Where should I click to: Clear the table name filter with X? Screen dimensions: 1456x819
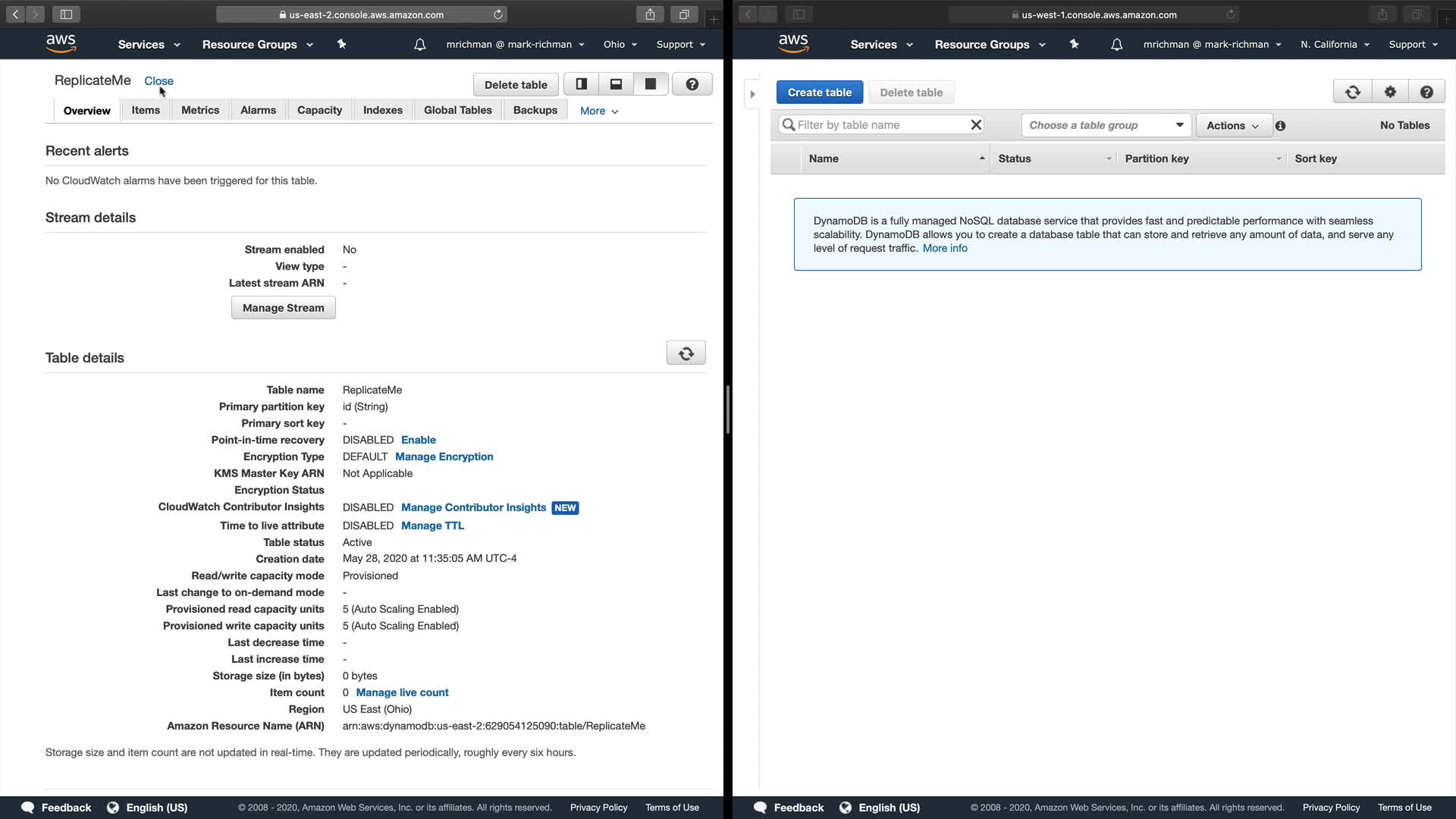(976, 124)
